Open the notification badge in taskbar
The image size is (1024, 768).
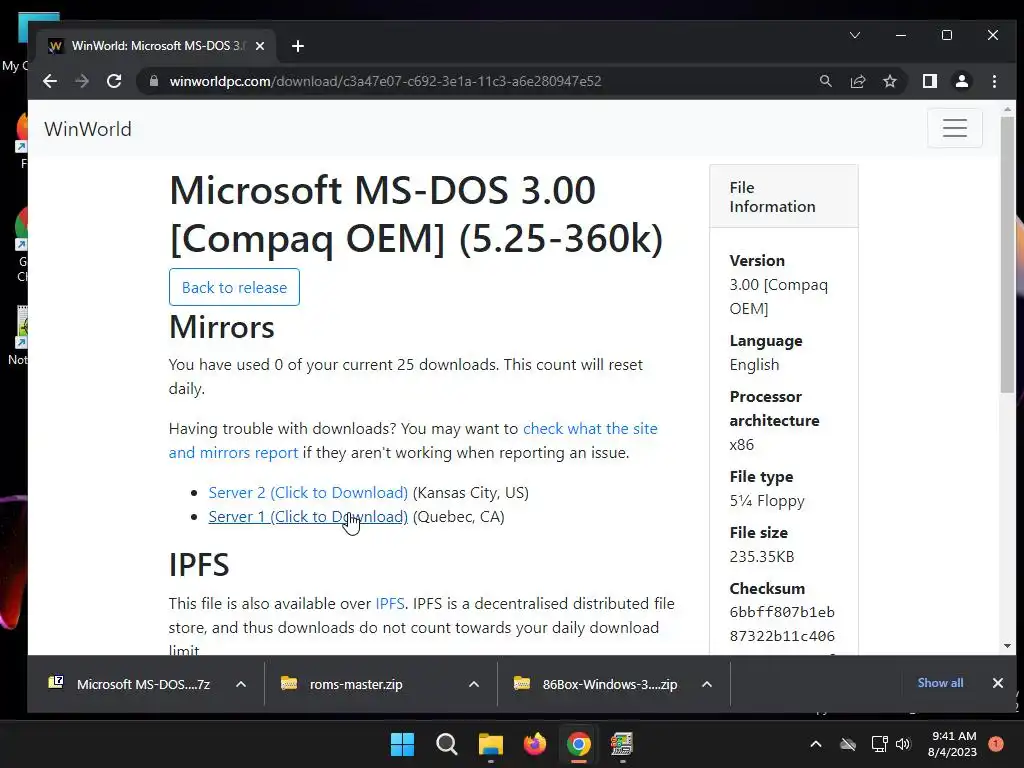996,743
